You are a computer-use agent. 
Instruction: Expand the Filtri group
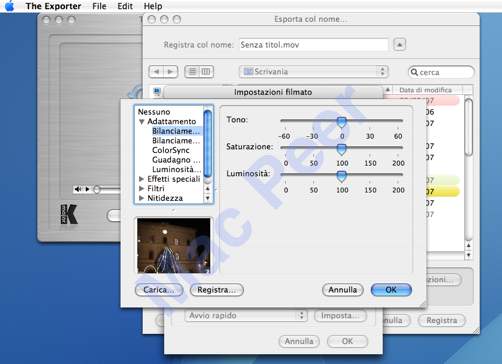click(x=142, y=188)
